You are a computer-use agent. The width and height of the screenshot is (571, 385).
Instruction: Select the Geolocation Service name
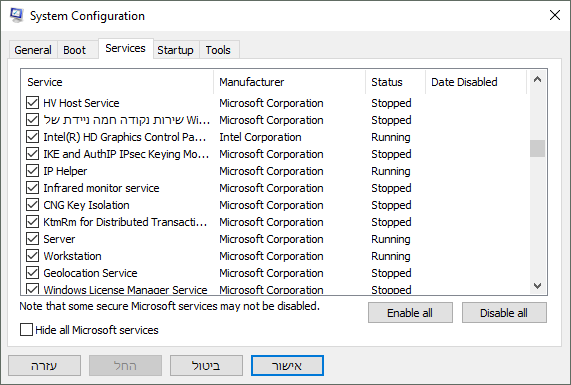click(90, 273)
